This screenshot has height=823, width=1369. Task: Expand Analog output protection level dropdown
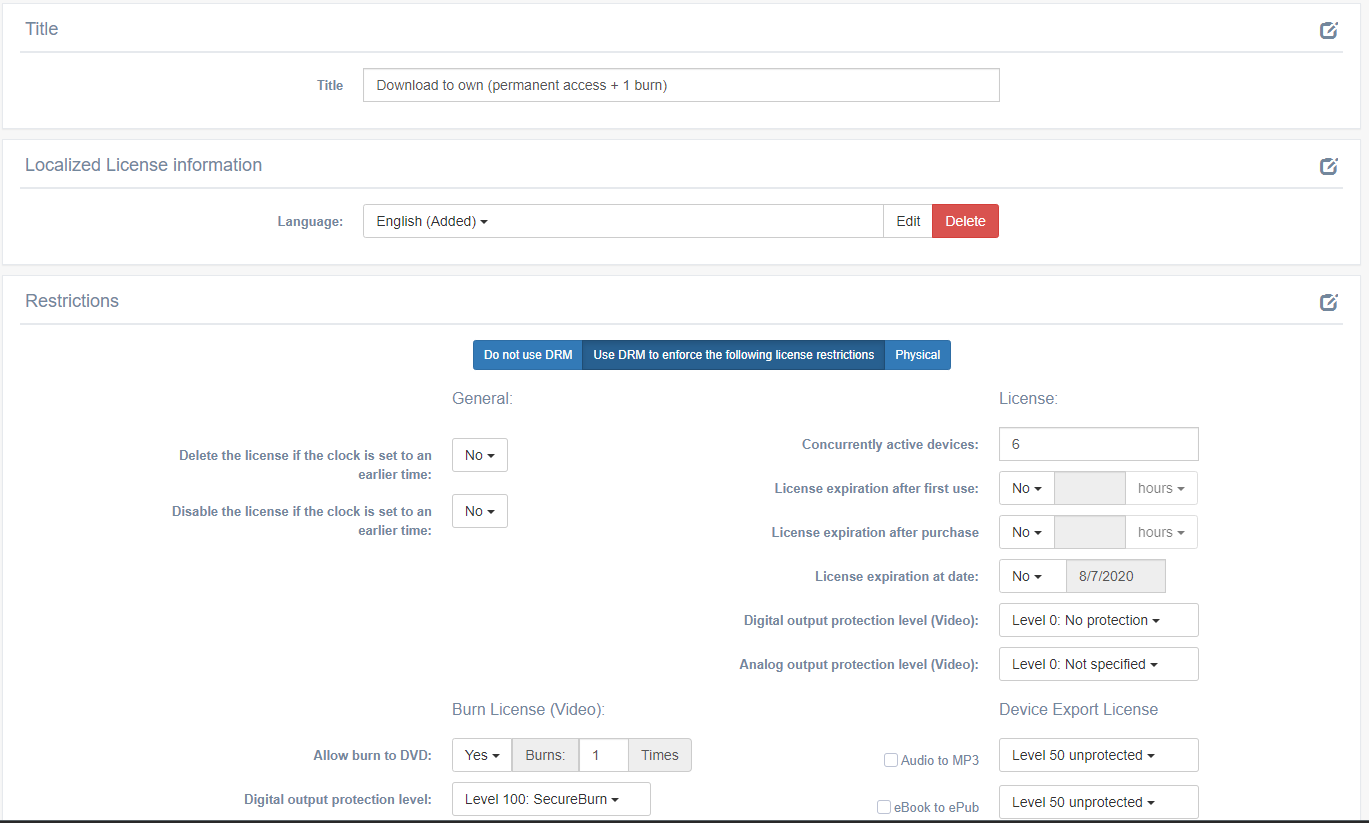point(1098,664)
